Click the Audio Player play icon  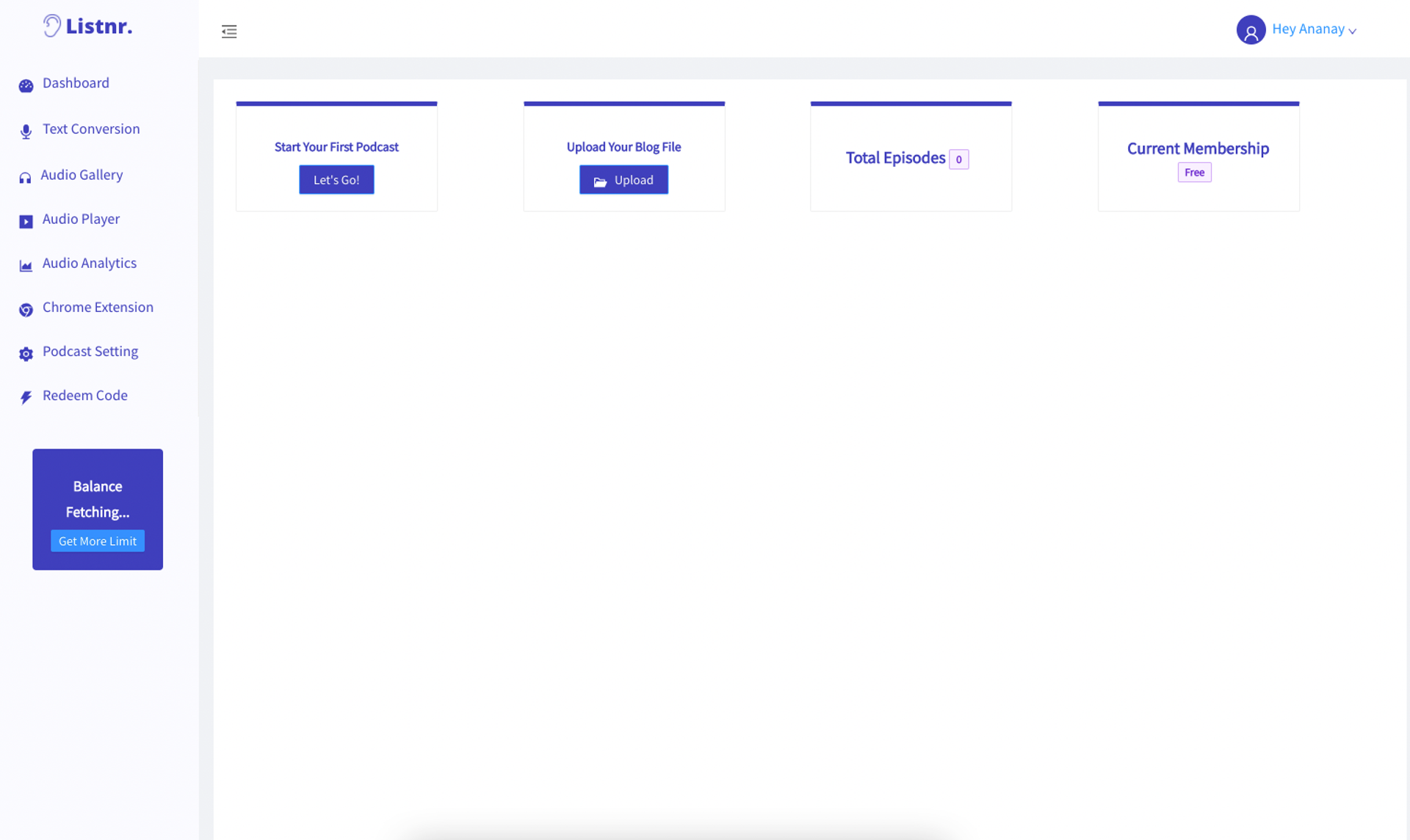26,222
